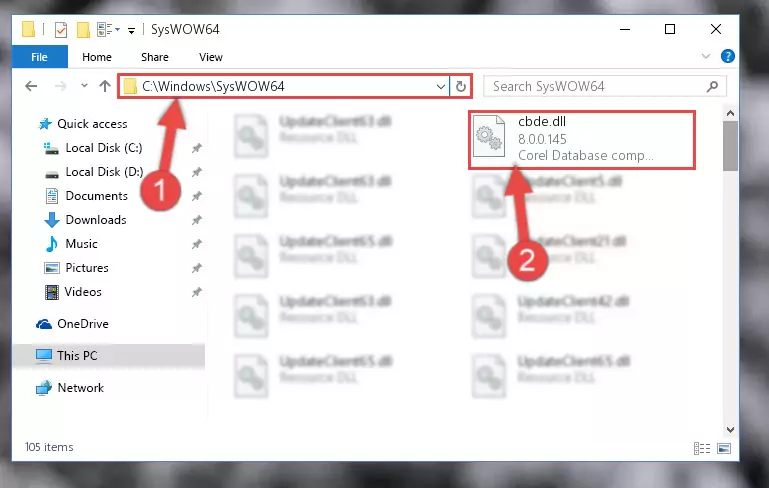
Task: Refresh the SysWOW64 folder view
Action: point(461,87)
